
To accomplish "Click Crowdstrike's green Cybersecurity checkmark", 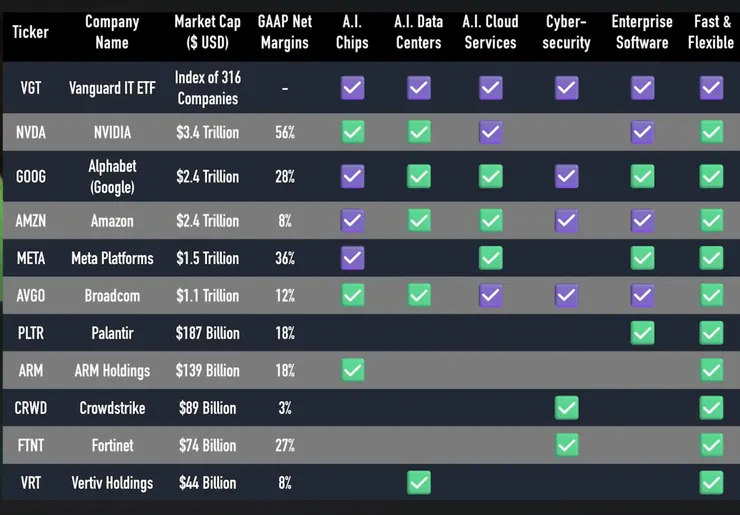I will click(567, 408).
